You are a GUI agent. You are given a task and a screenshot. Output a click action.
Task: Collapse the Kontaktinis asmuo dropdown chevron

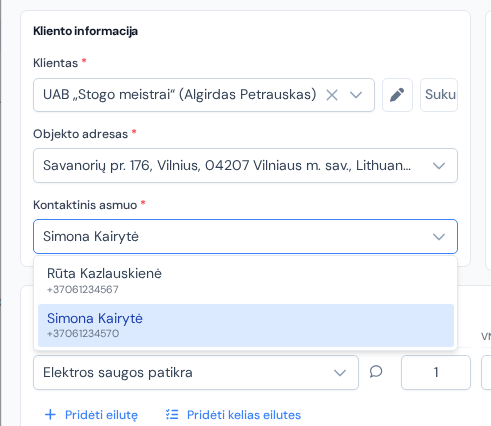point(439,237)
